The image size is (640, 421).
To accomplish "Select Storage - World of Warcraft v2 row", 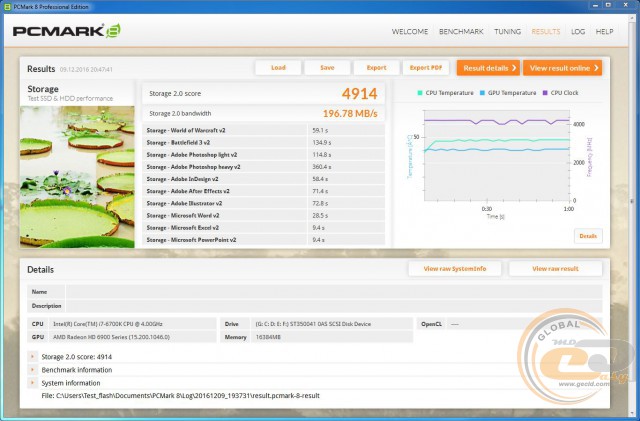I will click(x=263, y=130).
